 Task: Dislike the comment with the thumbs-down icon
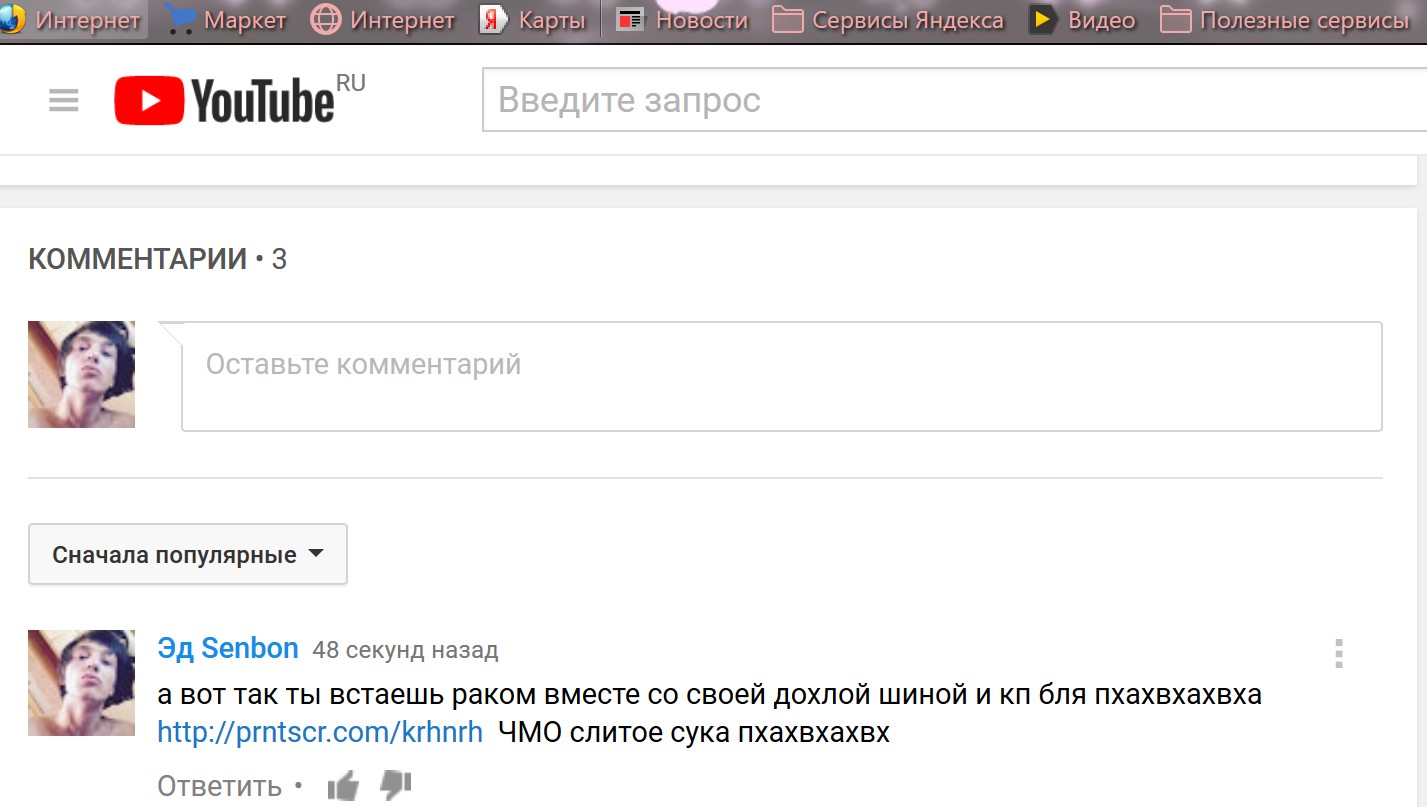397,786
